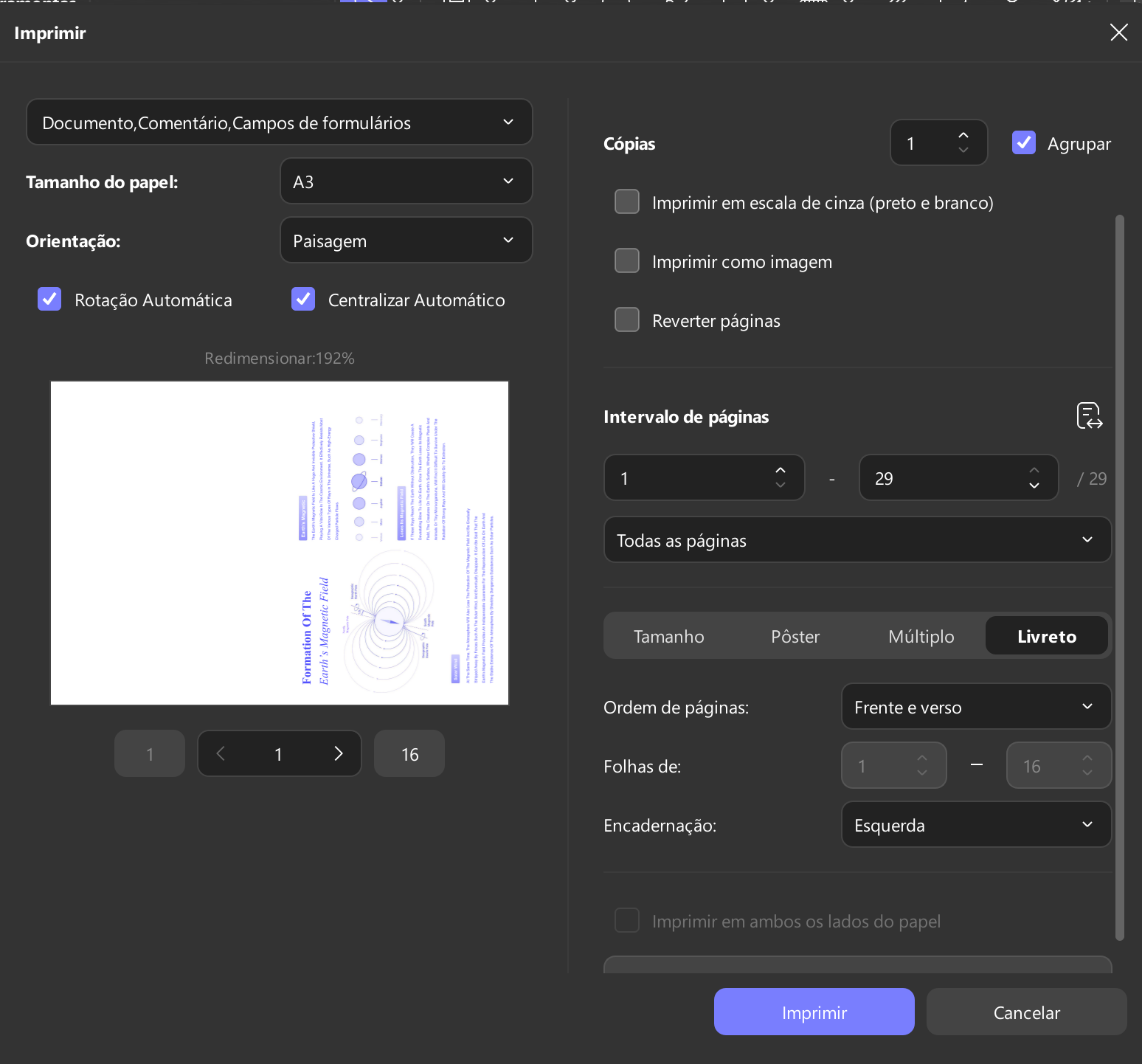
Task: Toggle the Agrupar checkbox
Action: click(x=1024, y=142)
